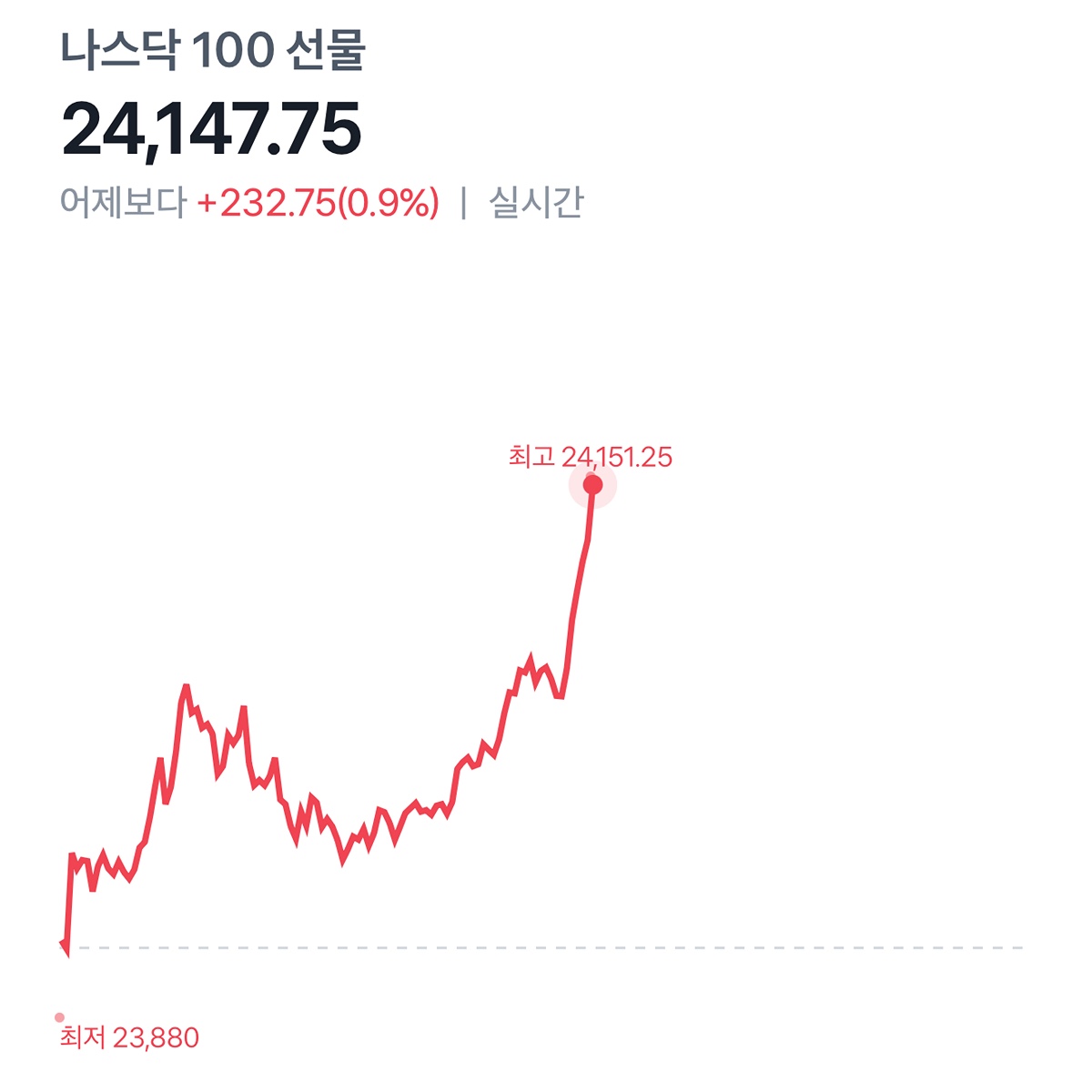1092x1092 pixels.
Task: Tap the 실시간 real-time label
Action: [x=536, y=203]
